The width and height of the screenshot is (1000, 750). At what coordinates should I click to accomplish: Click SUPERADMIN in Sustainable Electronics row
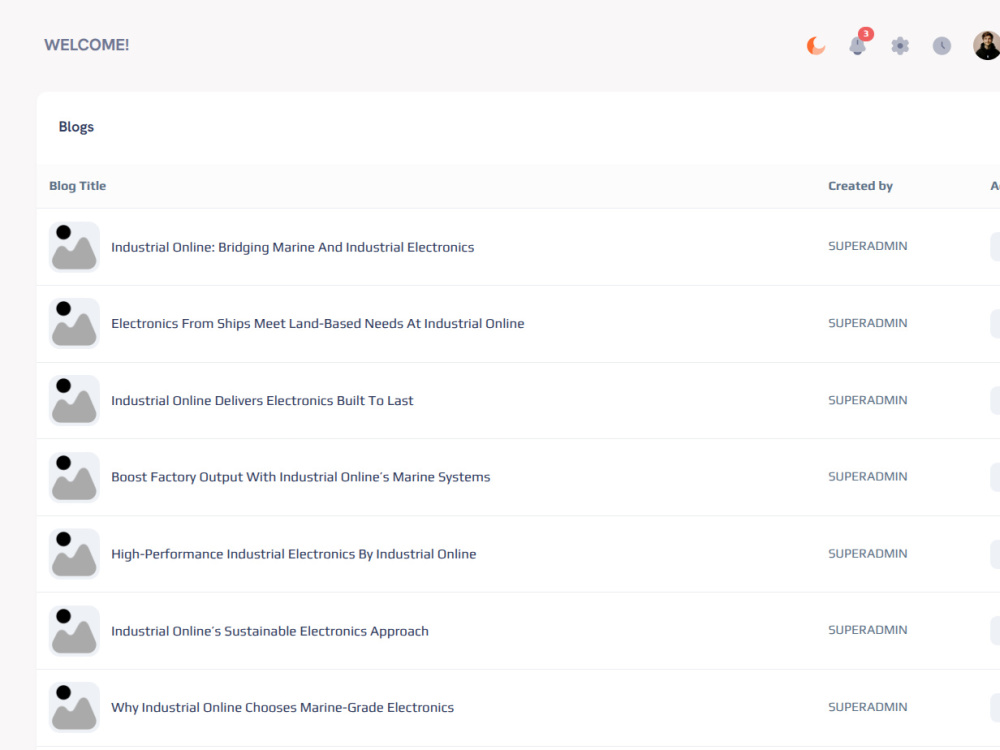867,630
